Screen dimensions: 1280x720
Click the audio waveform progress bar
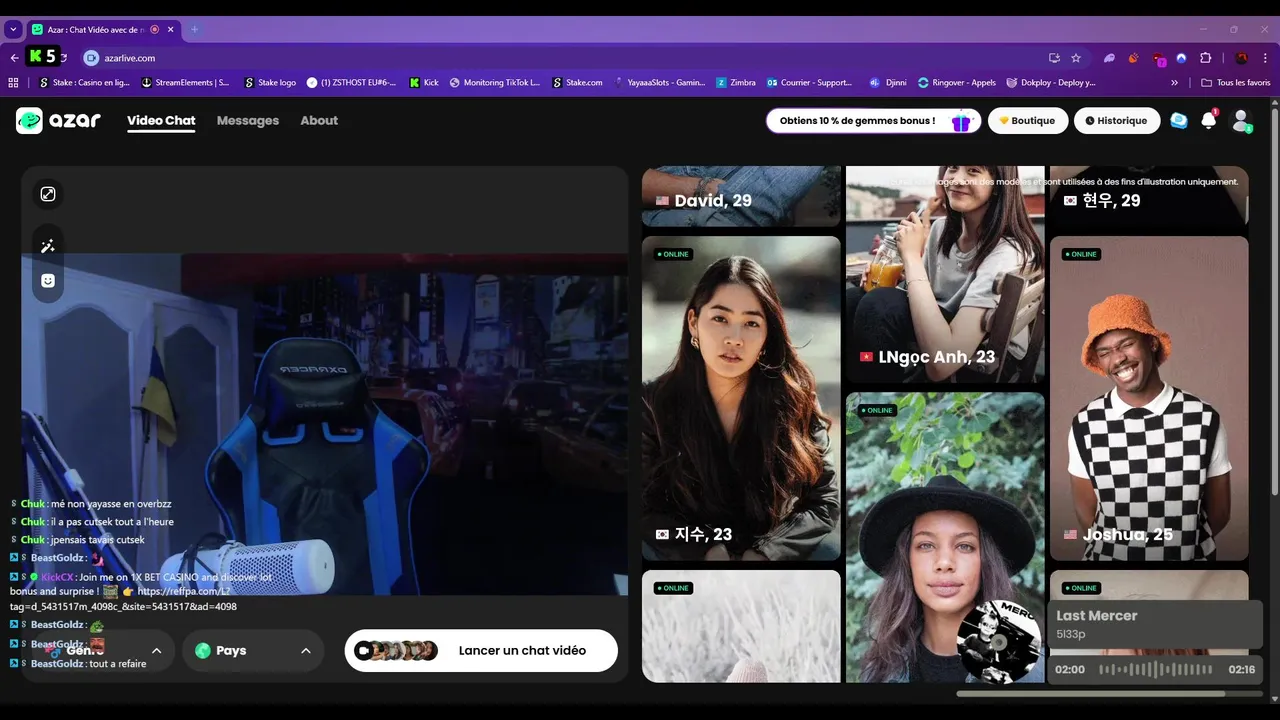coord(1157,669)
